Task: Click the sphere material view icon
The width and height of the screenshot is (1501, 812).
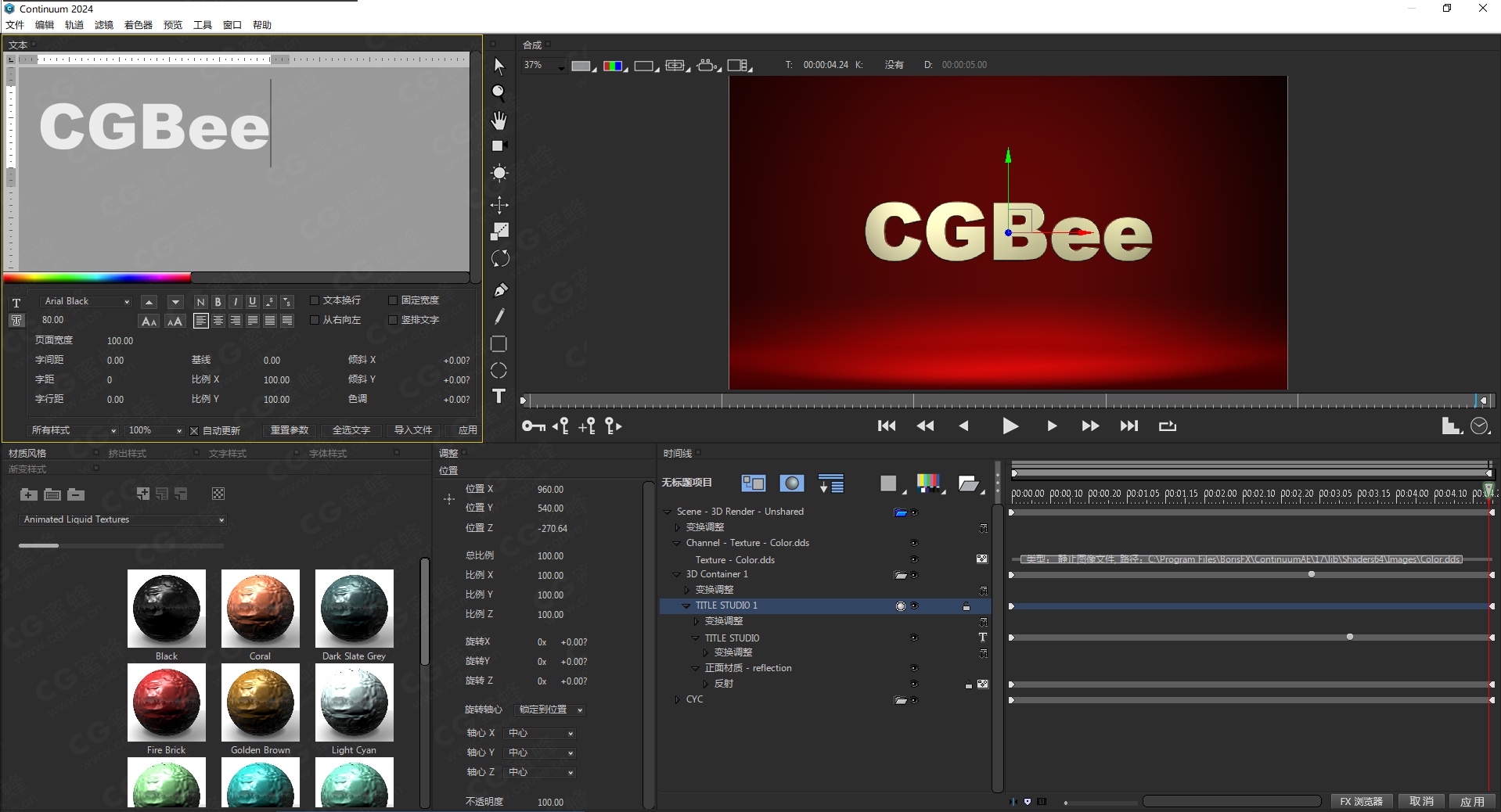Action: (792, 483)
